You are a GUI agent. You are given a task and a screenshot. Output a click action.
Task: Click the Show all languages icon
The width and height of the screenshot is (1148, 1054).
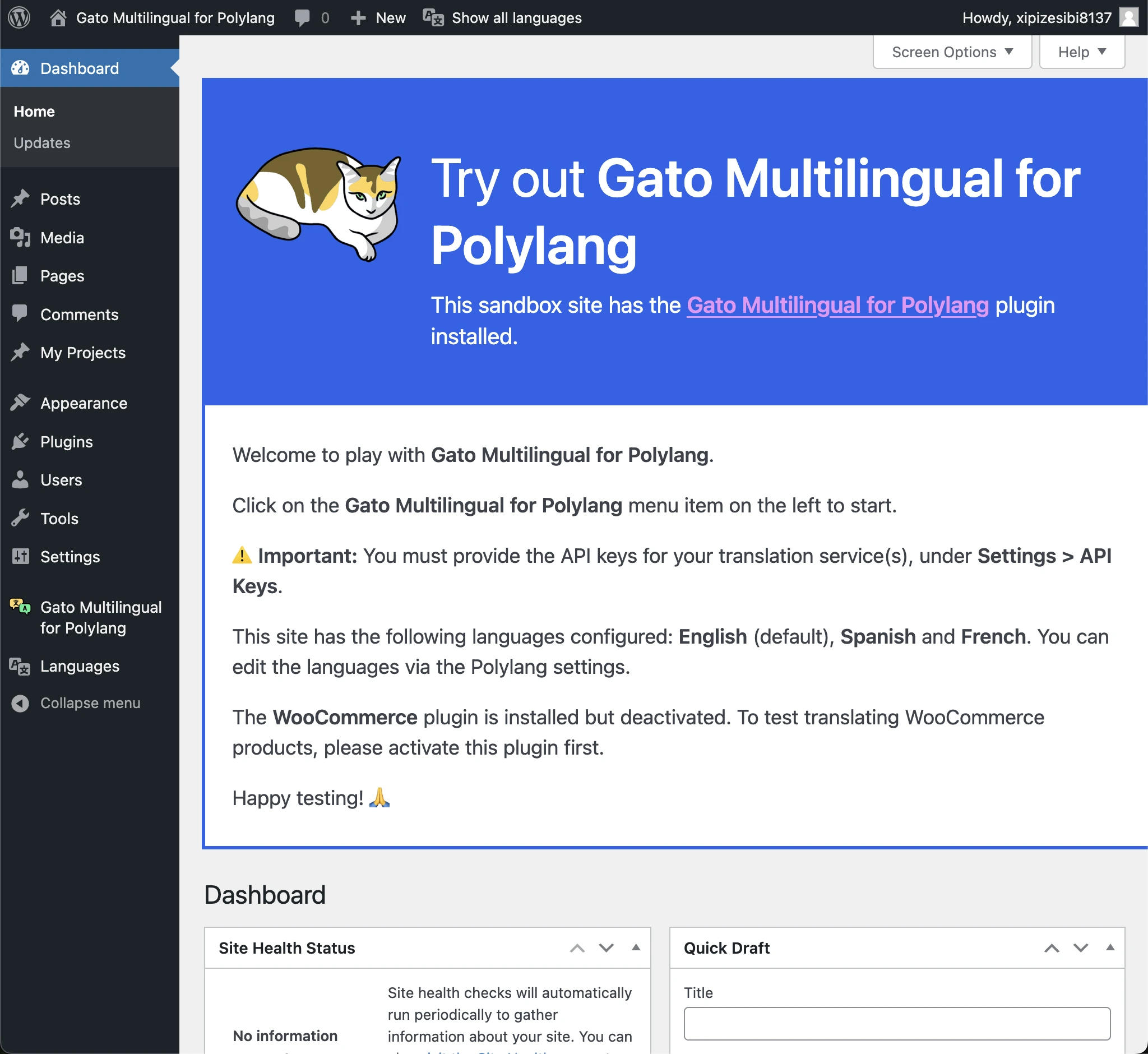433,18
